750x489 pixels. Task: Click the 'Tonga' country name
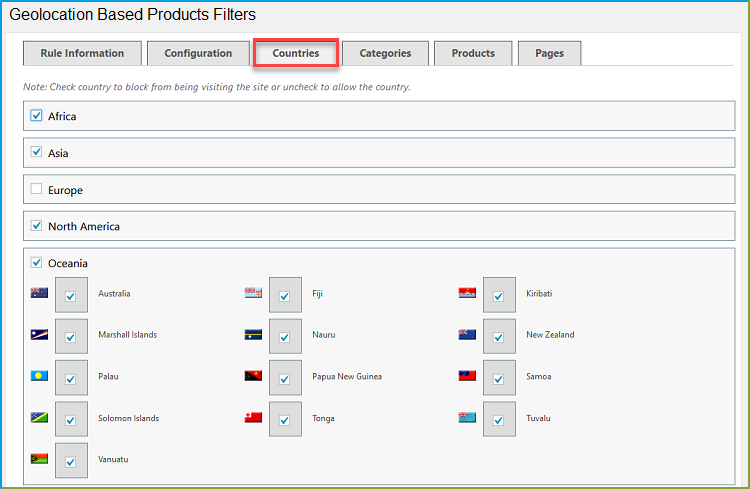(323, 418)
